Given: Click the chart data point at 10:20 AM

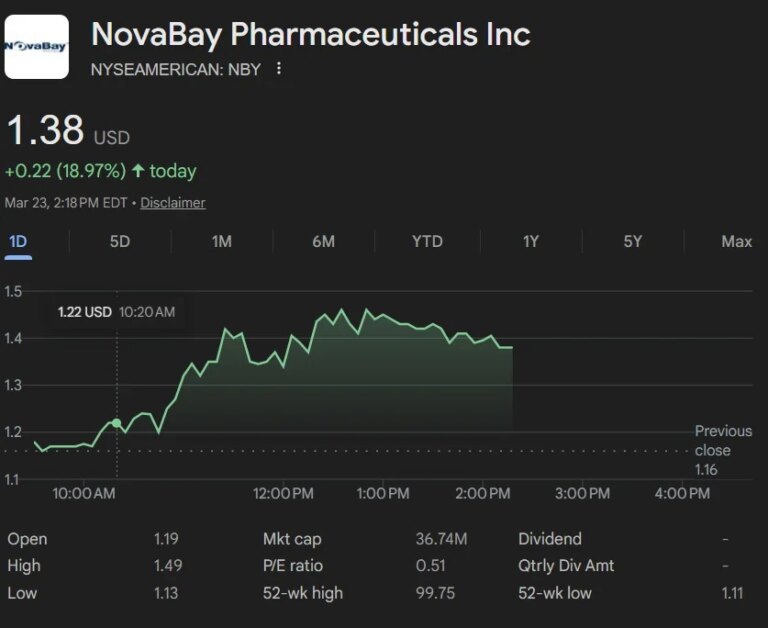Looking at the screenshot, I should 117,424.
